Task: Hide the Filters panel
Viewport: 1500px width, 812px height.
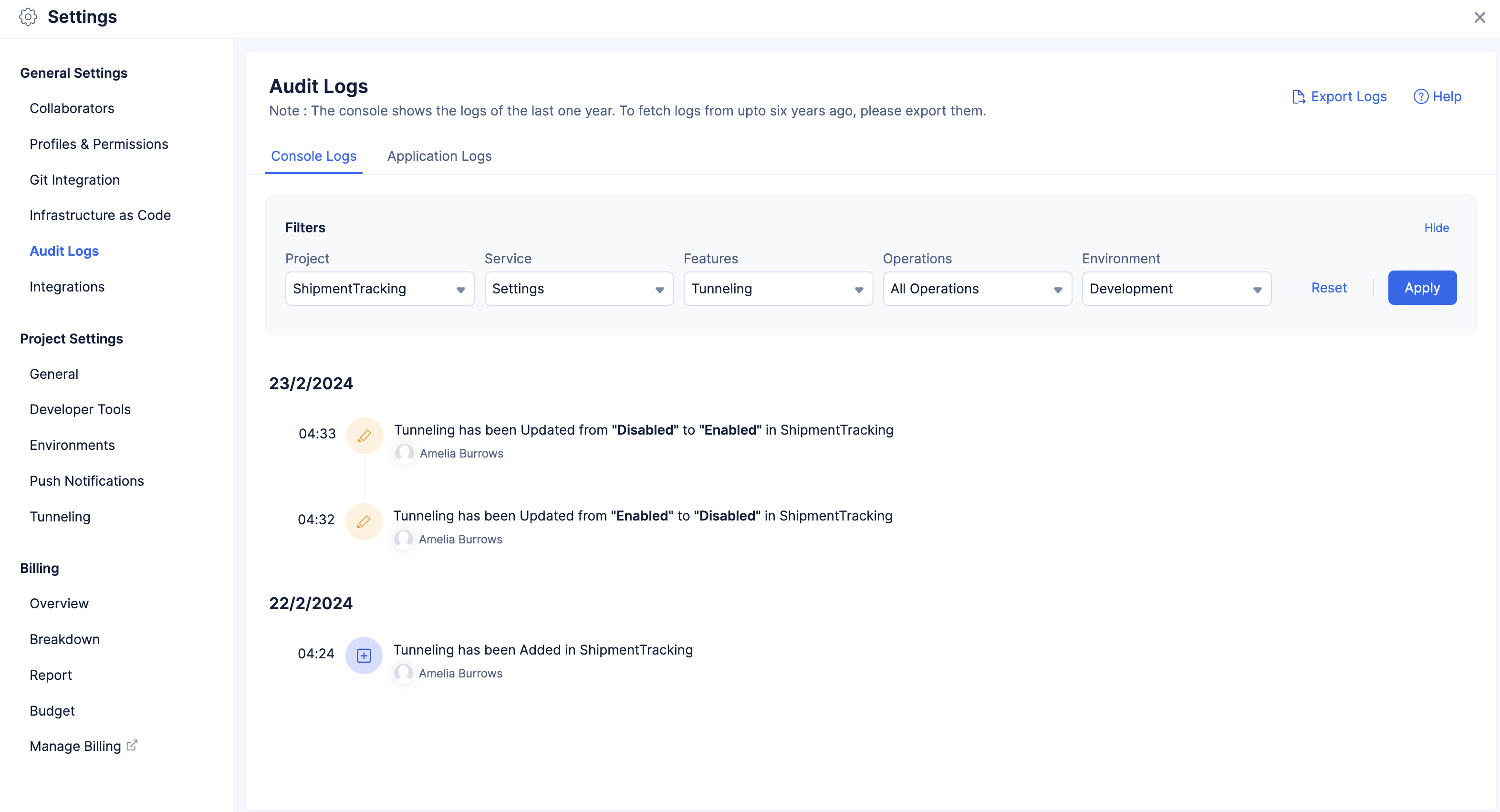Action: [1437, 227]
